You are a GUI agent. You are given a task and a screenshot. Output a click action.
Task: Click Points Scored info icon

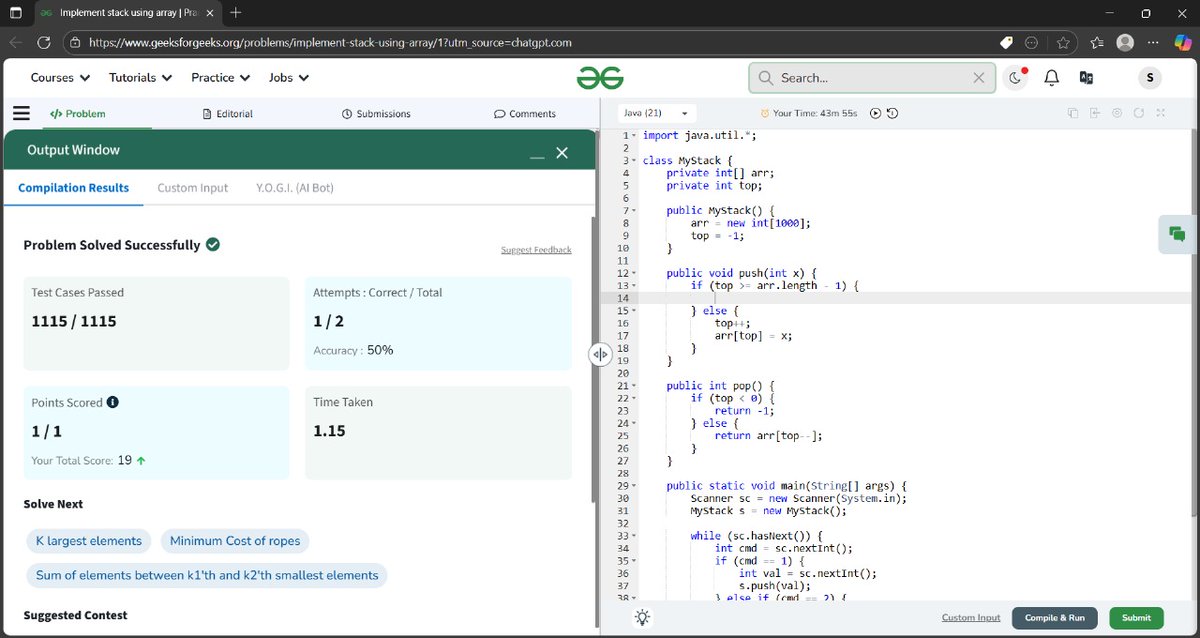point(112,402)
